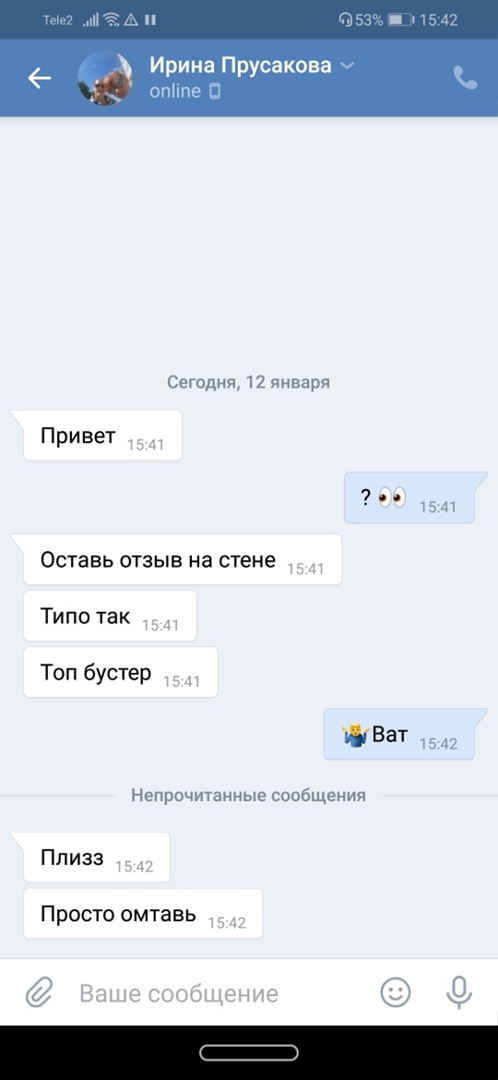Open the emoji smiley picker
Image resolution: width=498 pixels, height=1080 pixels.
coord(395,993)
